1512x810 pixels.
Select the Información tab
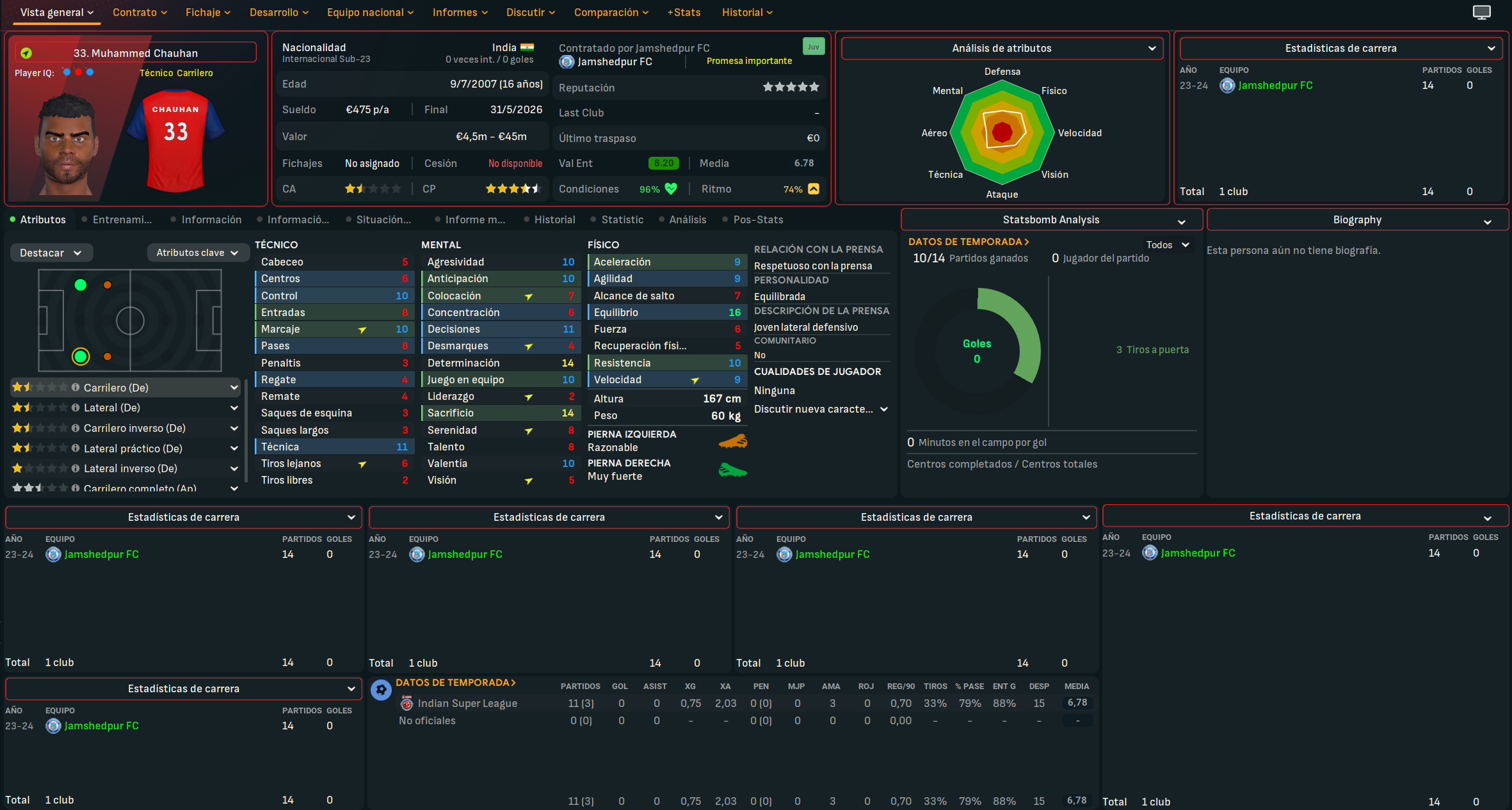pyautogui.click(x=206, y=219)
